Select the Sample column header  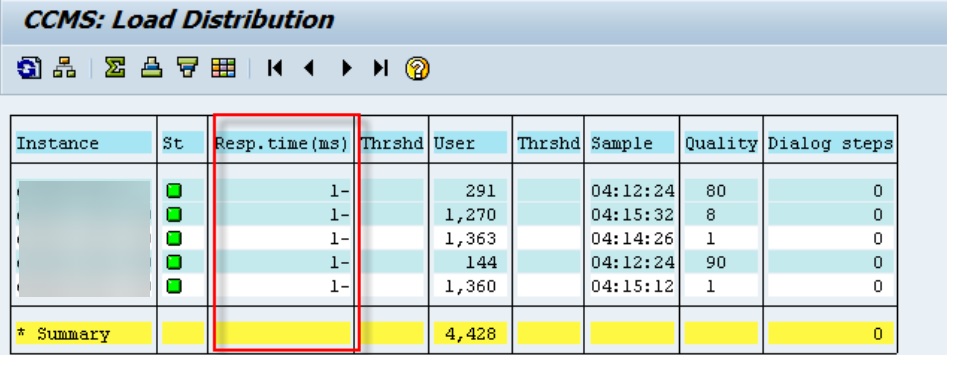click(632, 143)
